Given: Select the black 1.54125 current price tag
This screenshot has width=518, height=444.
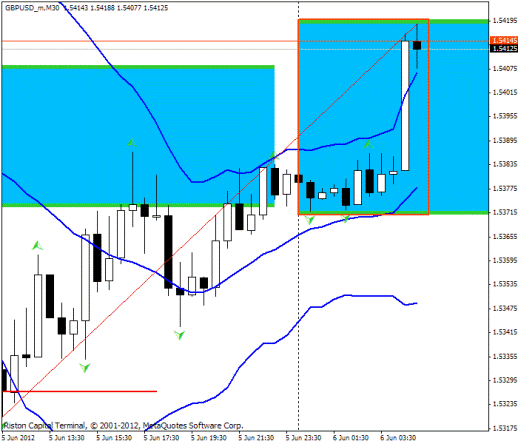Looking at the screenshot, I should (504, 49).
